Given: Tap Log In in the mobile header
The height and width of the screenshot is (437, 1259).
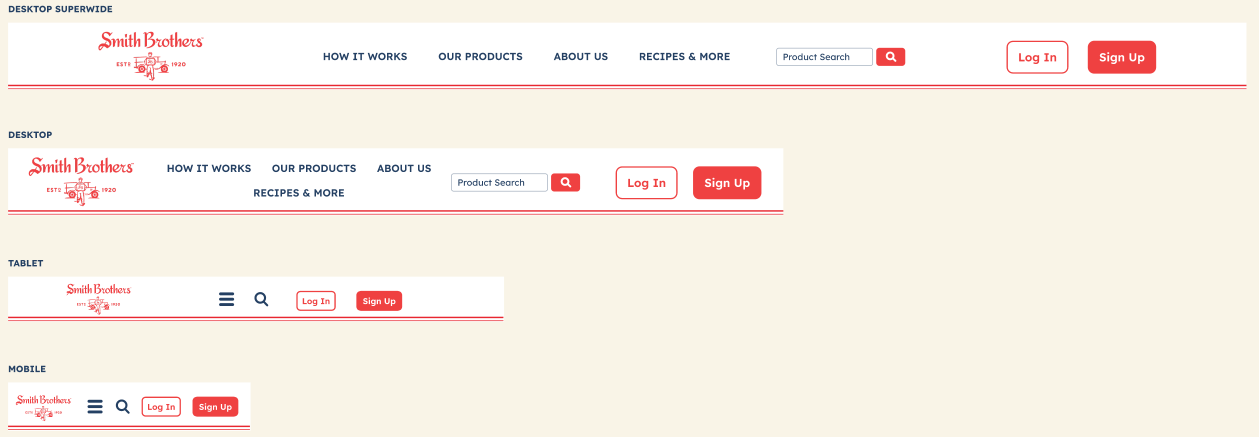Looking at the screenshot, I should pos(161,407).
